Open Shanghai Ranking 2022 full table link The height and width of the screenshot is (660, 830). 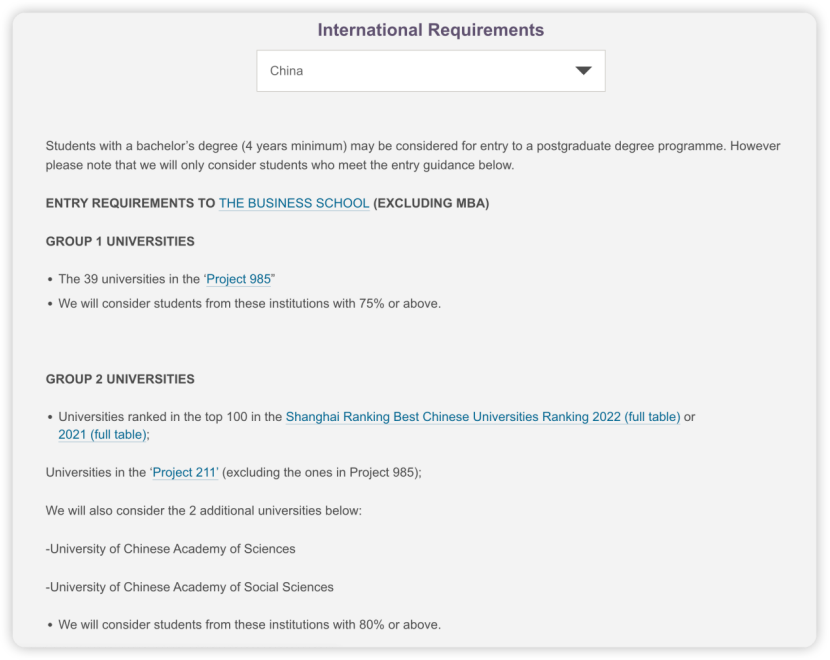483,417
